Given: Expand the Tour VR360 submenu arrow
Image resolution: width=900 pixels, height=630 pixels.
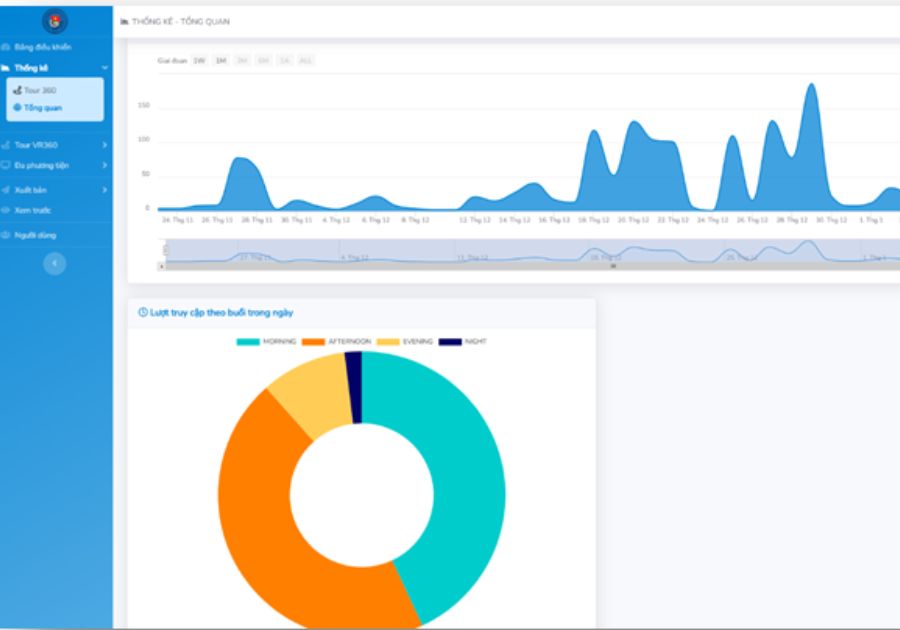Looking at the screenshot, I should click(105, 145).
